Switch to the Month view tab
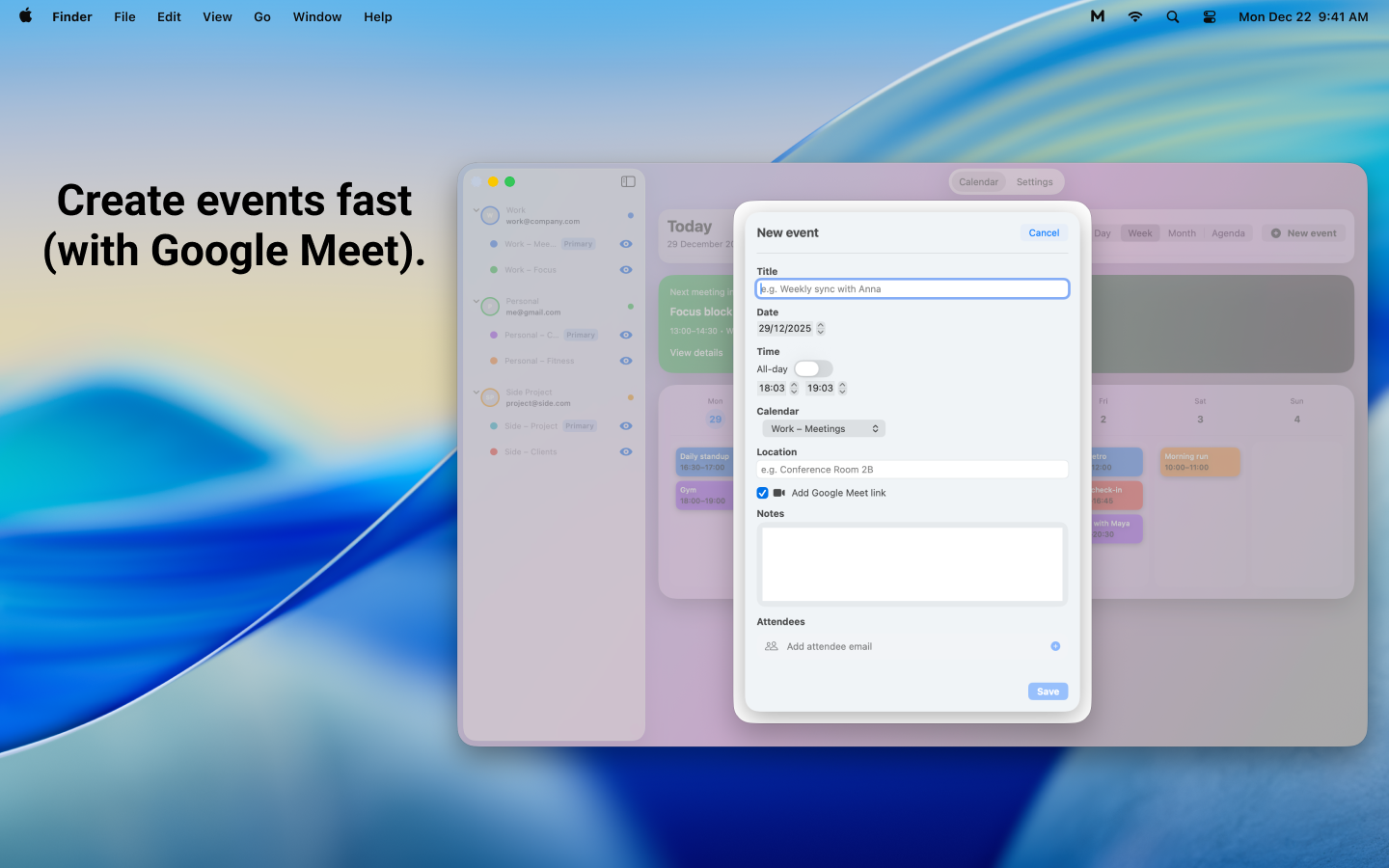The image size is (1389, 868). pyautogui.click(x=1182, y=232)
